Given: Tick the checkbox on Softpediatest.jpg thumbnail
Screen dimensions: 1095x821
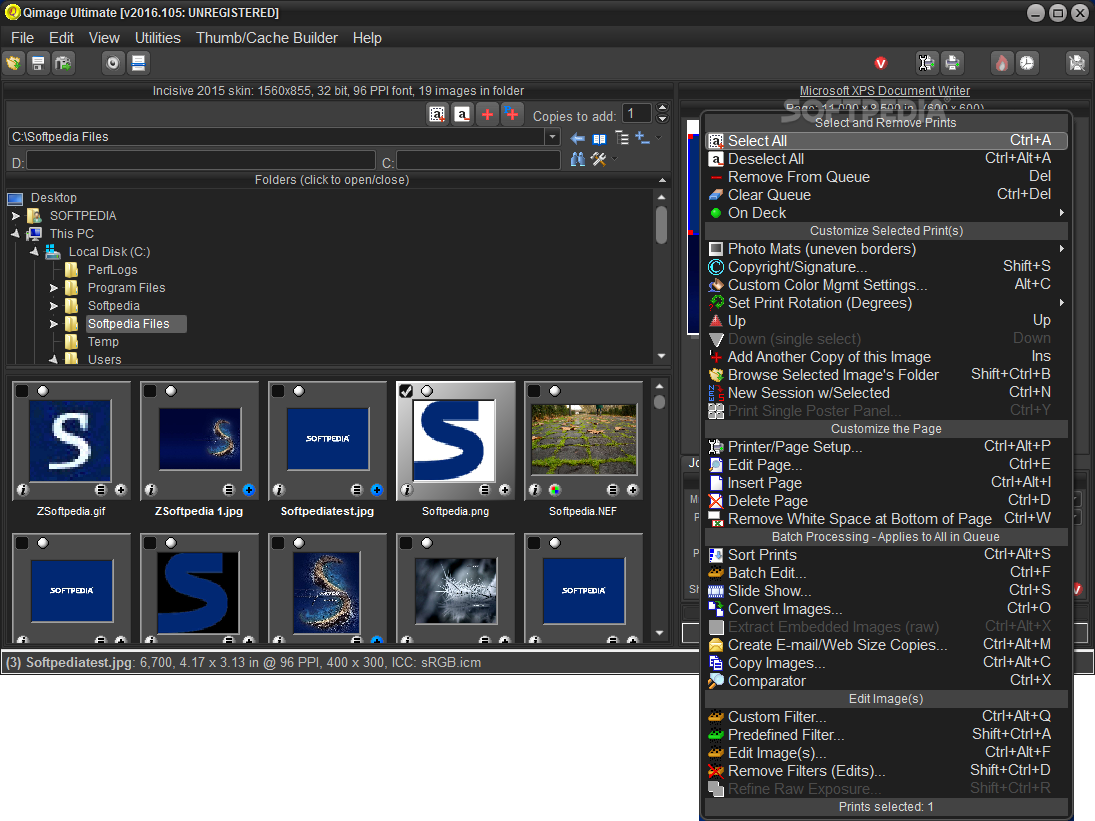Looking at the screenshot, I should point(278,391).
